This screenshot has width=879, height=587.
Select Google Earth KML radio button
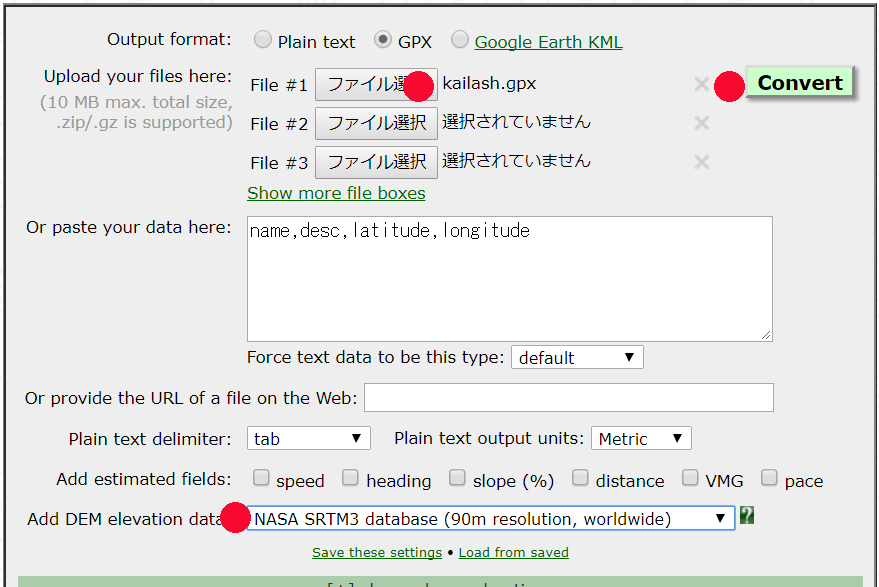460,40
